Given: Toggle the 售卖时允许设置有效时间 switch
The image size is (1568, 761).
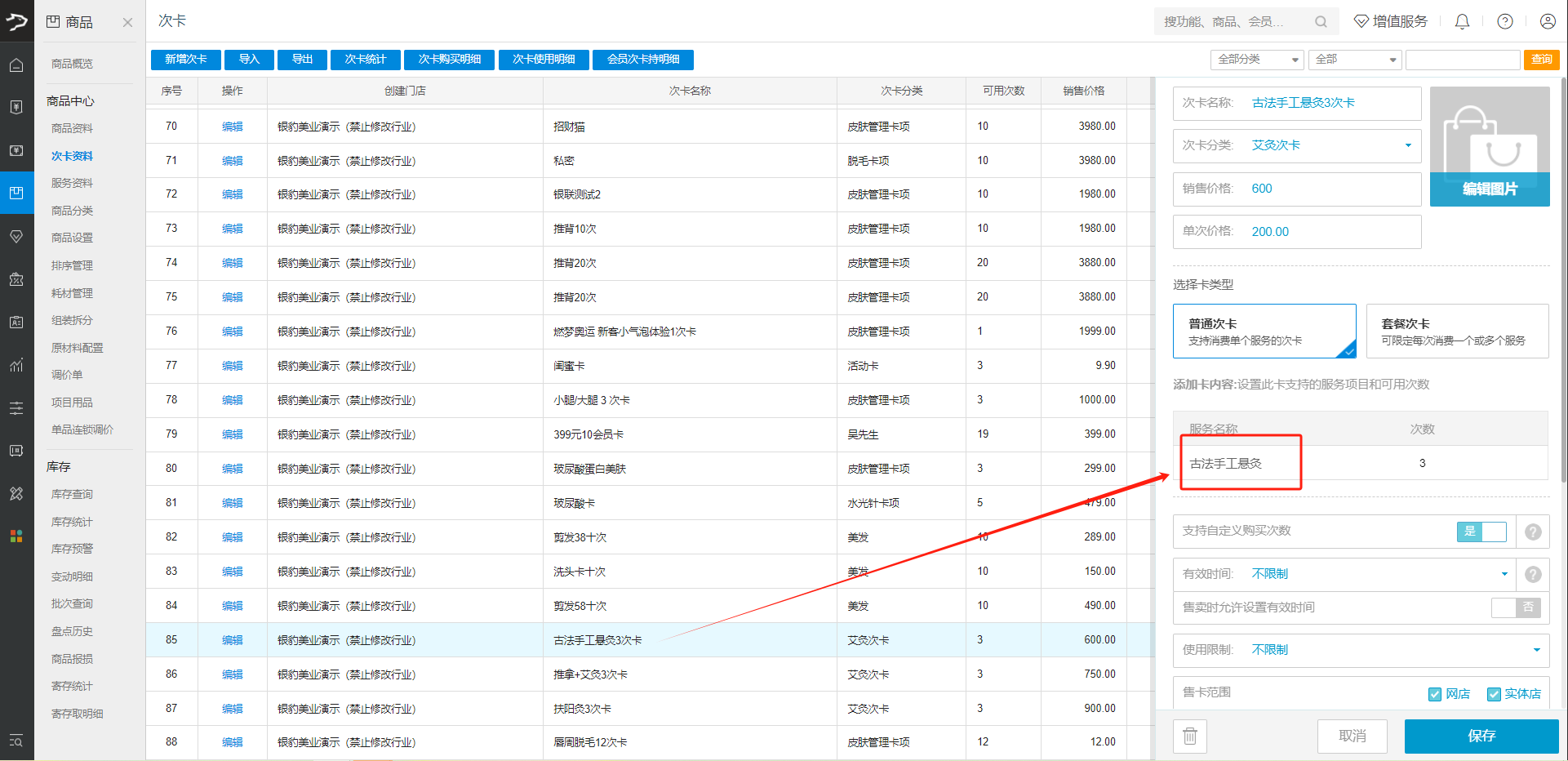Looking at the screenshot, I should pos(1516,607).
